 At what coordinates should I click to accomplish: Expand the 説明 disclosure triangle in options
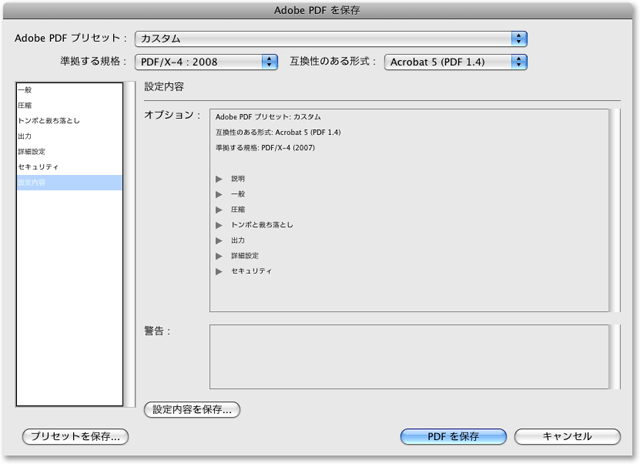click(218, 179)
